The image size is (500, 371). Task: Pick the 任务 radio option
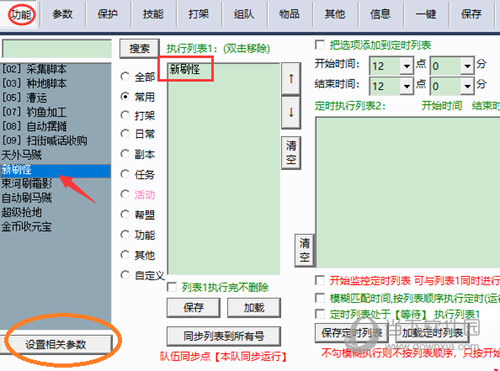click(125, 174)
